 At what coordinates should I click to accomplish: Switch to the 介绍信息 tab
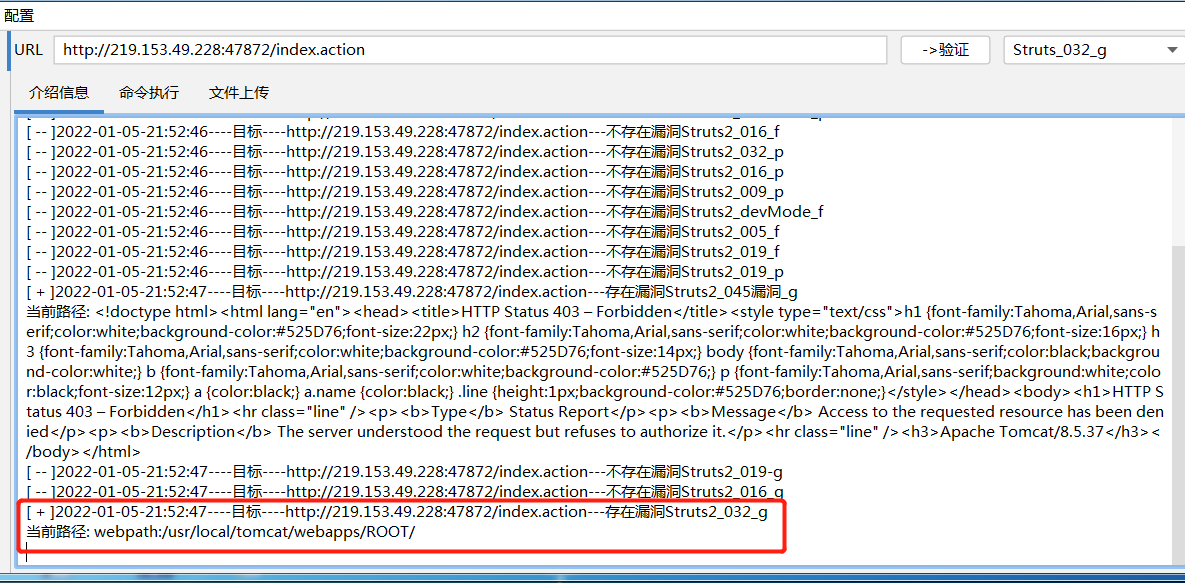[x=59, y=93]
